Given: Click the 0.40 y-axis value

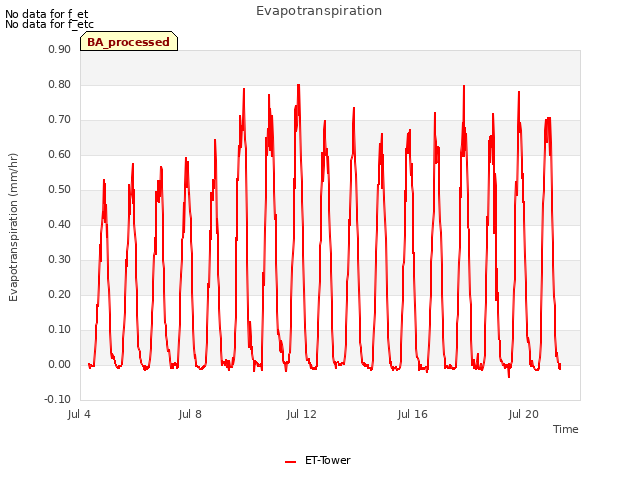Looking at the screenshot, I should (x=59, y=225).
